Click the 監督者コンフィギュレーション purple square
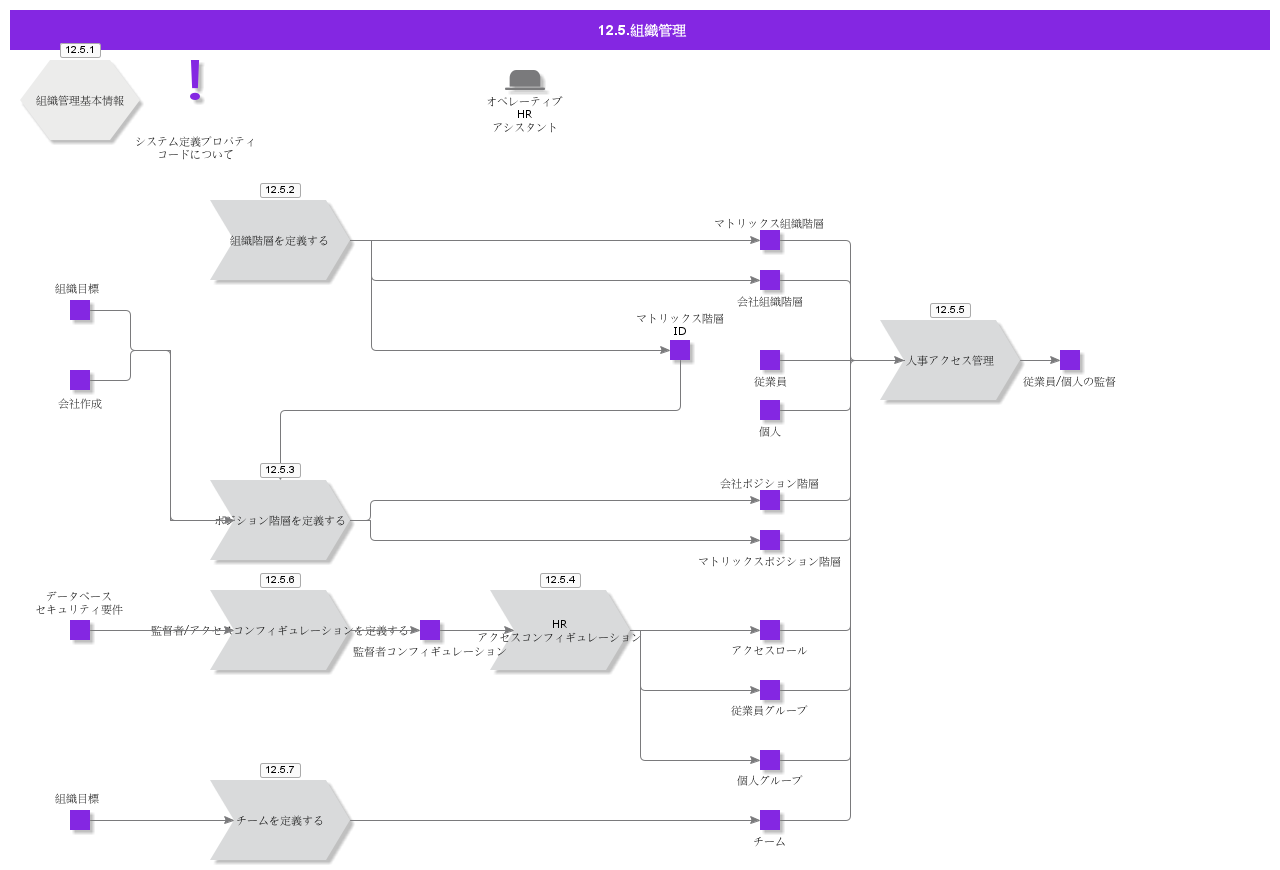 point(430,630)
